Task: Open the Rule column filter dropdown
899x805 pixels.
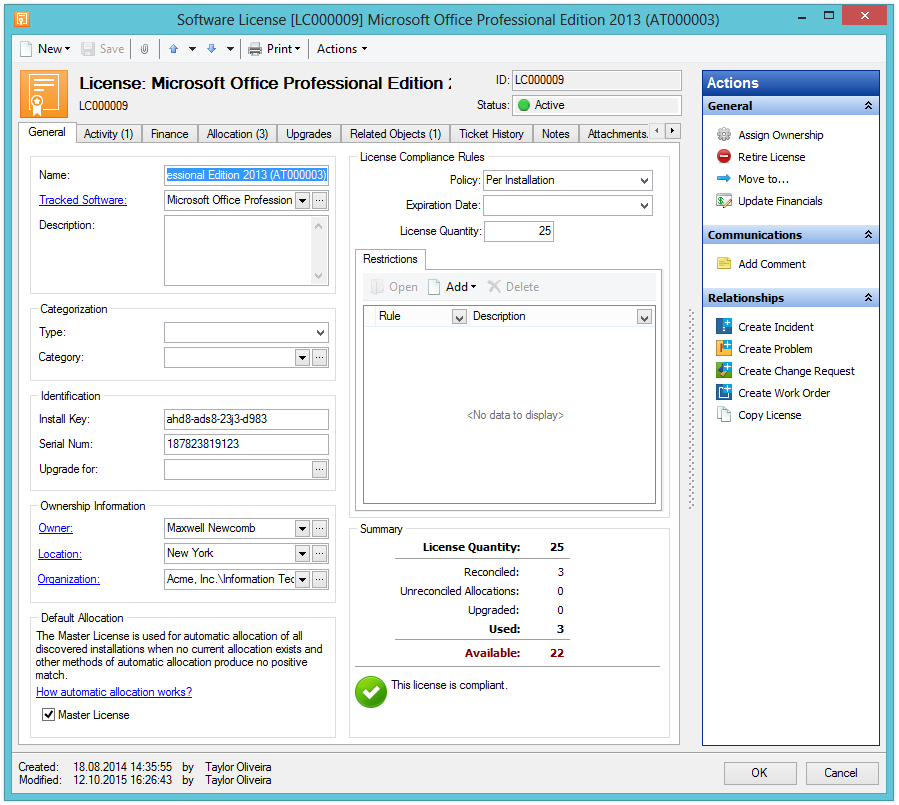Action: tap(459, 317)
